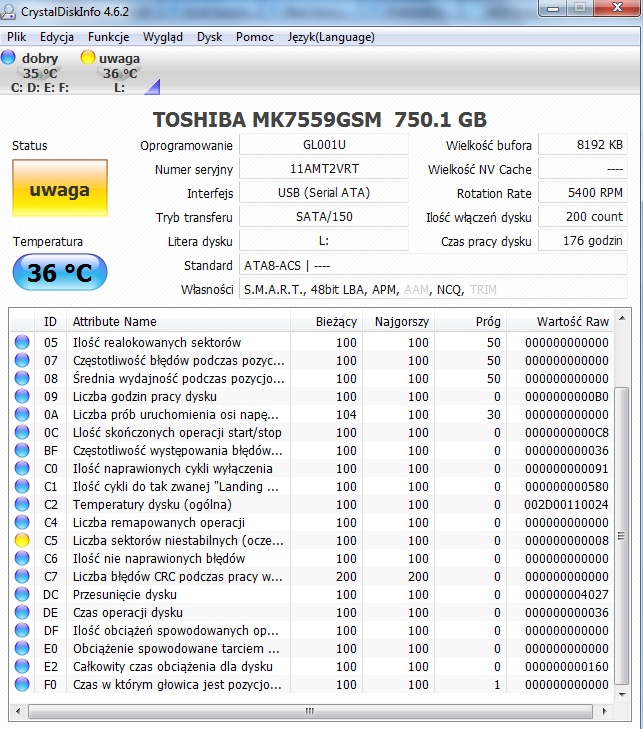Click the blue status icon for ID DF
The height and width of the screenshot is (729, 643).
pyautogui.click(x=22, y=630)
